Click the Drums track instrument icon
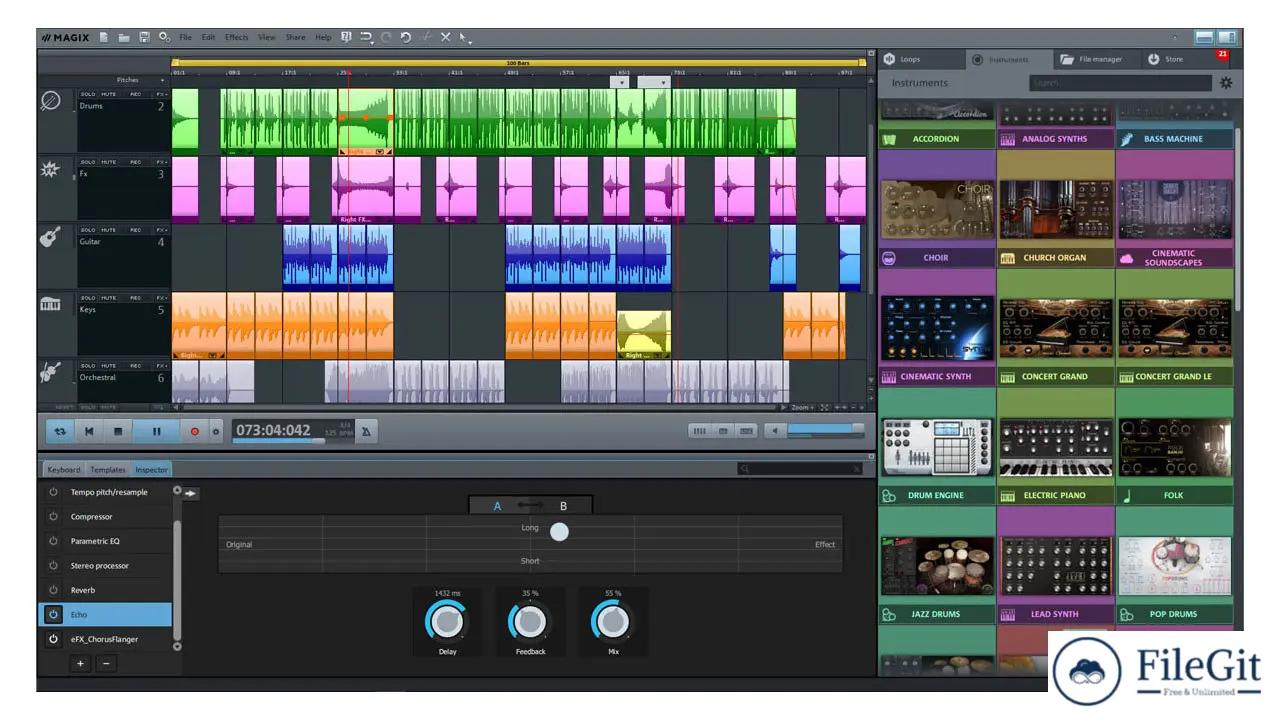The height and width of the screenshot is (720, 1280). pos(51,101)
